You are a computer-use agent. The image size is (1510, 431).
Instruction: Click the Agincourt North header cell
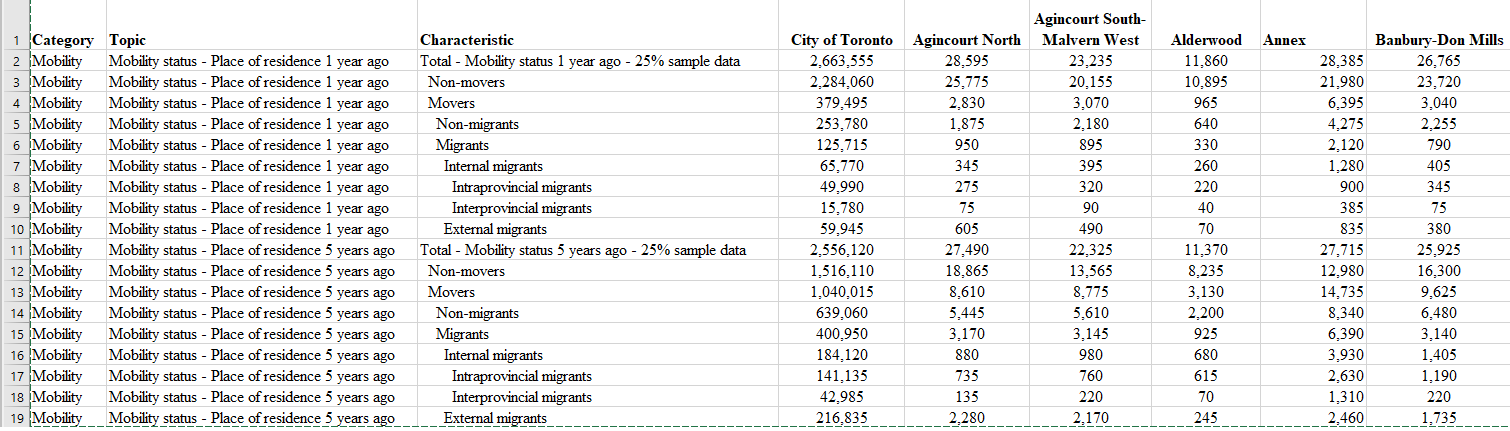[967, 26]
